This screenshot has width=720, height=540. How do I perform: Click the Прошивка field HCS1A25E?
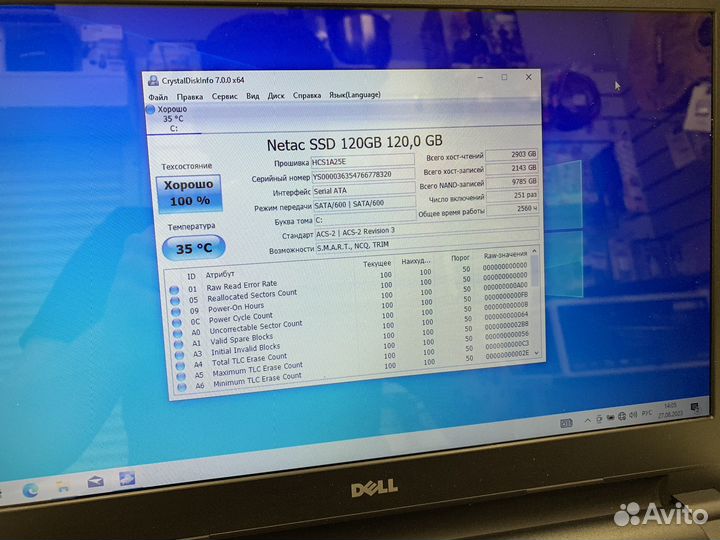coord(363,161)
